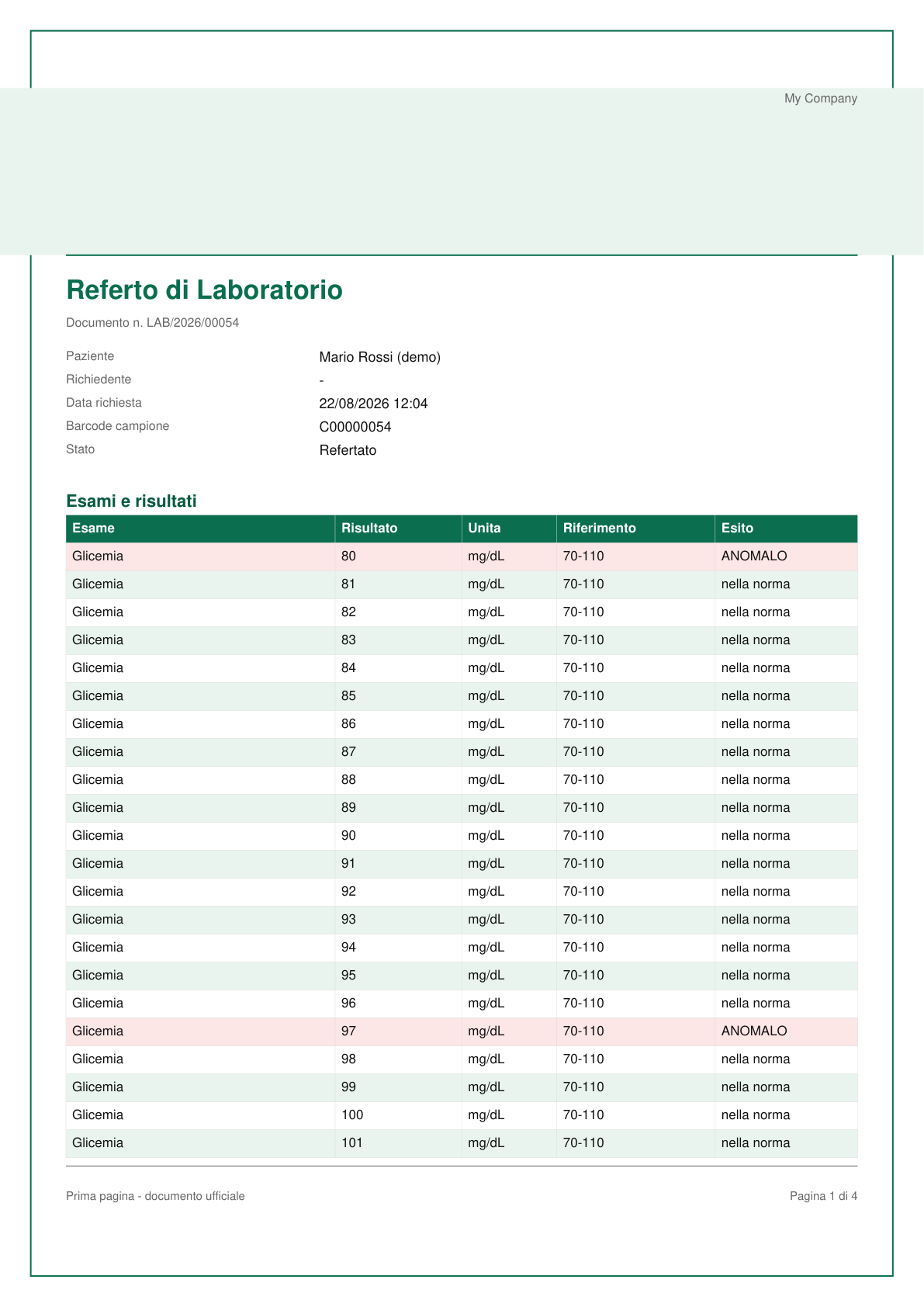924x1307 pixels.
Task: Click the request date 22/08/2026 12:04
Action: tap(374, 404)
